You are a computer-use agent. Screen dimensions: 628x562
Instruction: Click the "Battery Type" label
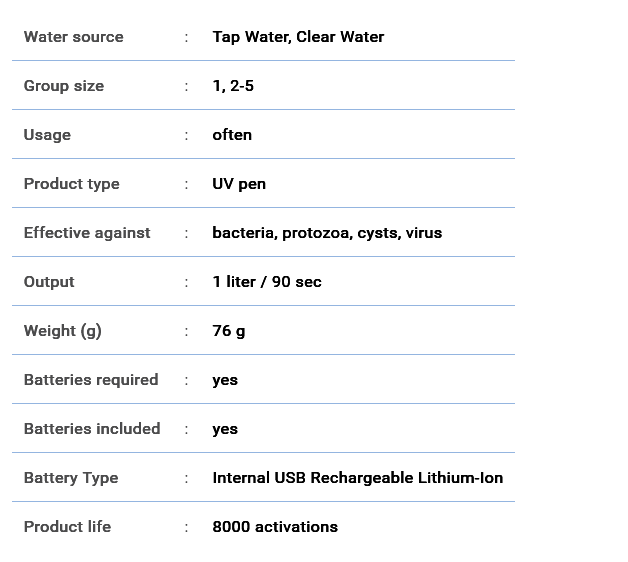pyautogui.click(x=71, y=478)
